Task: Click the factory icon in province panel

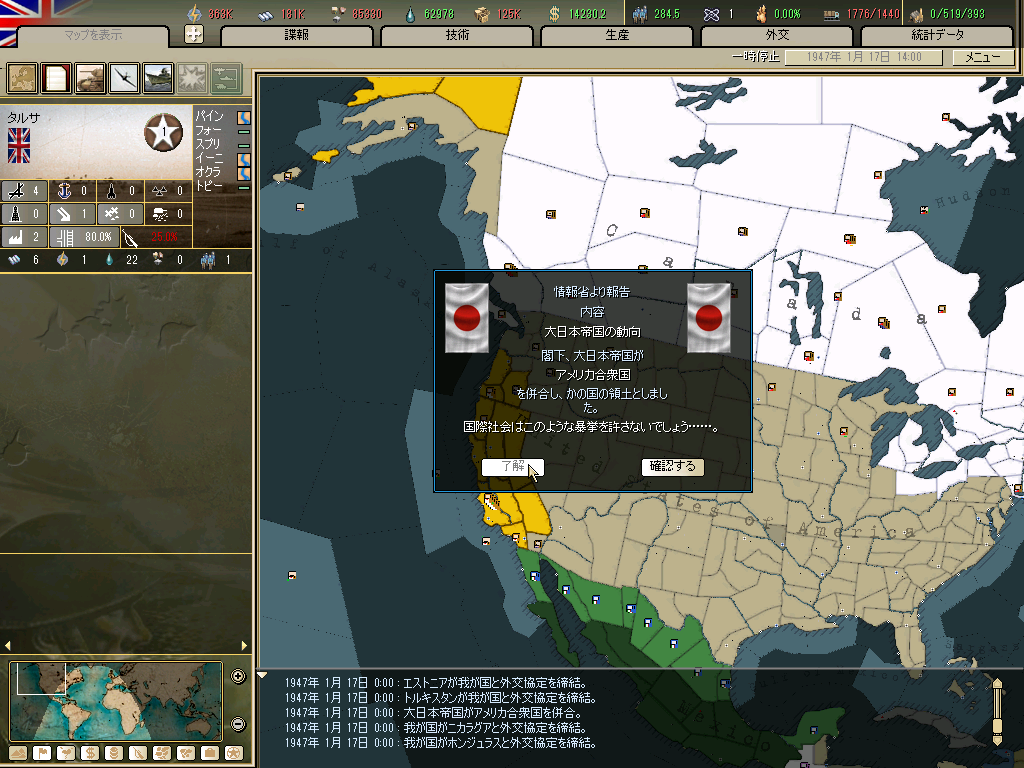Action: pos(16,236)
